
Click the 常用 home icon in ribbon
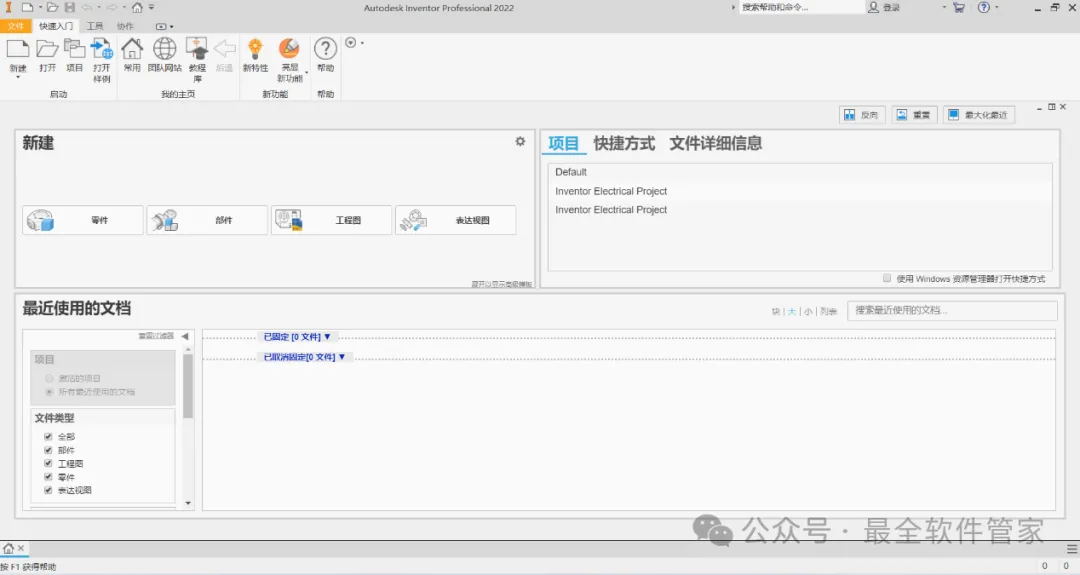point(132,49)
